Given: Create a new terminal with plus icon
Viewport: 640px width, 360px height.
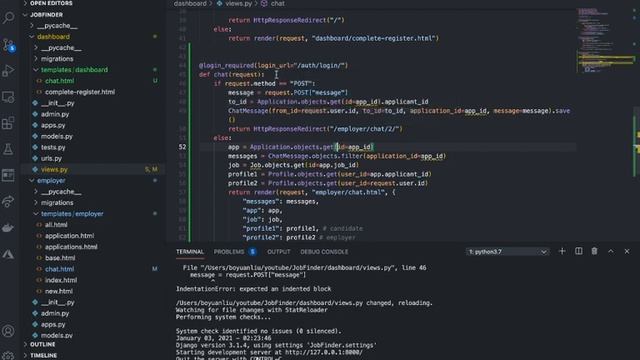Looking at the screenshot, I should click(x=562, y=251).
